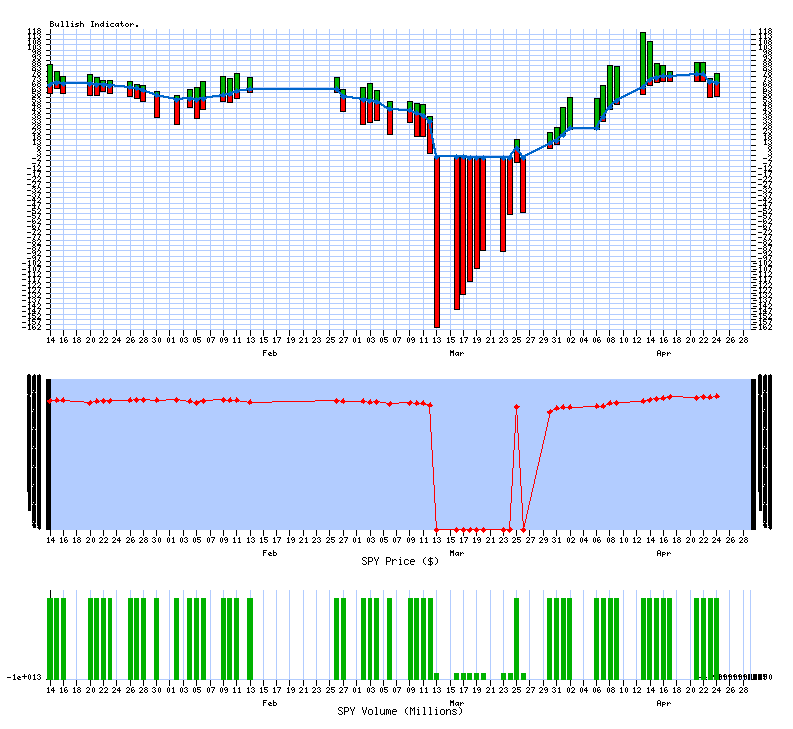The height and width of the screenshot is (729, 793).
Task: Click the small volume bar on March 13
Action: [437, 675]
